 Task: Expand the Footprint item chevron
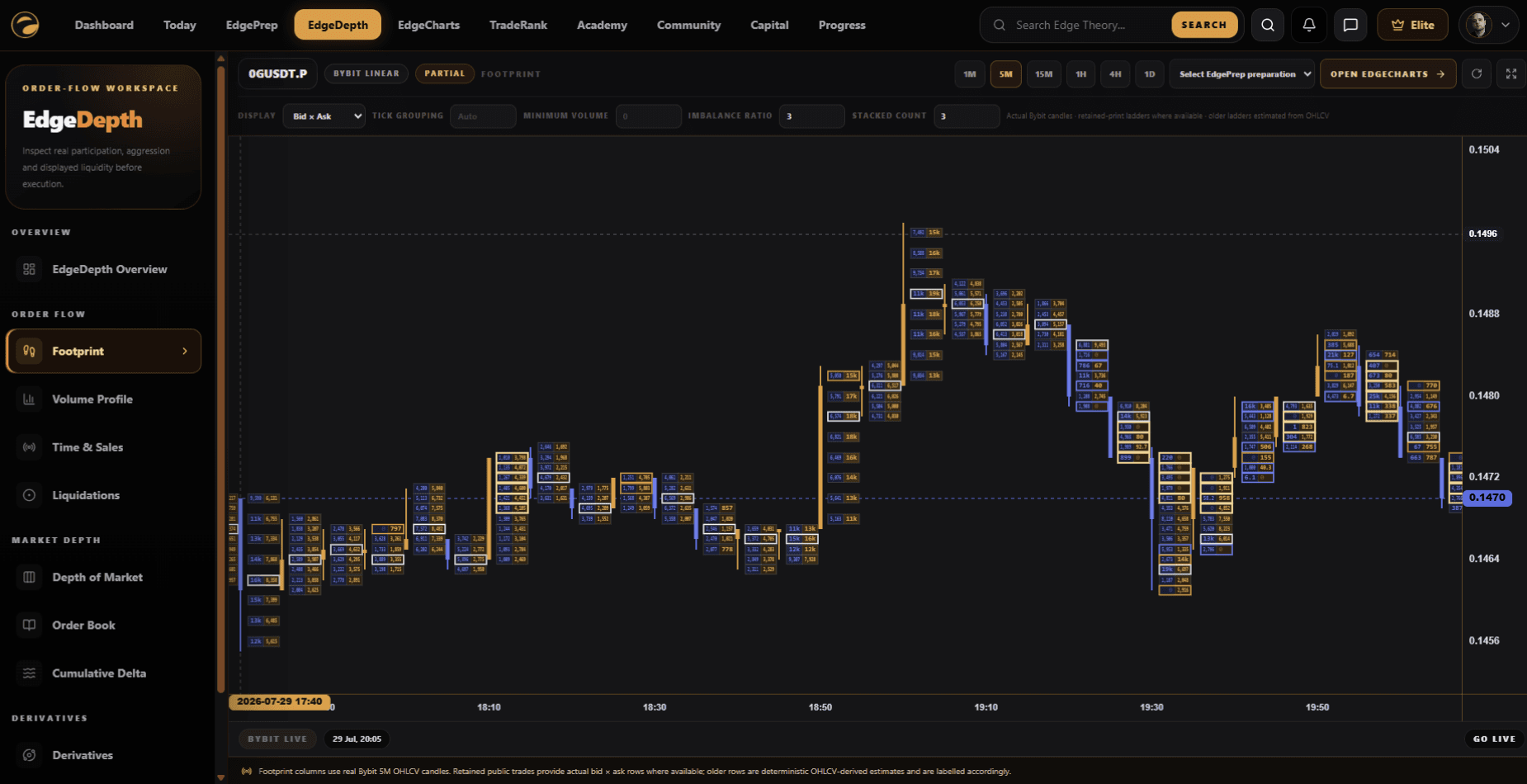tap(185, 351)
